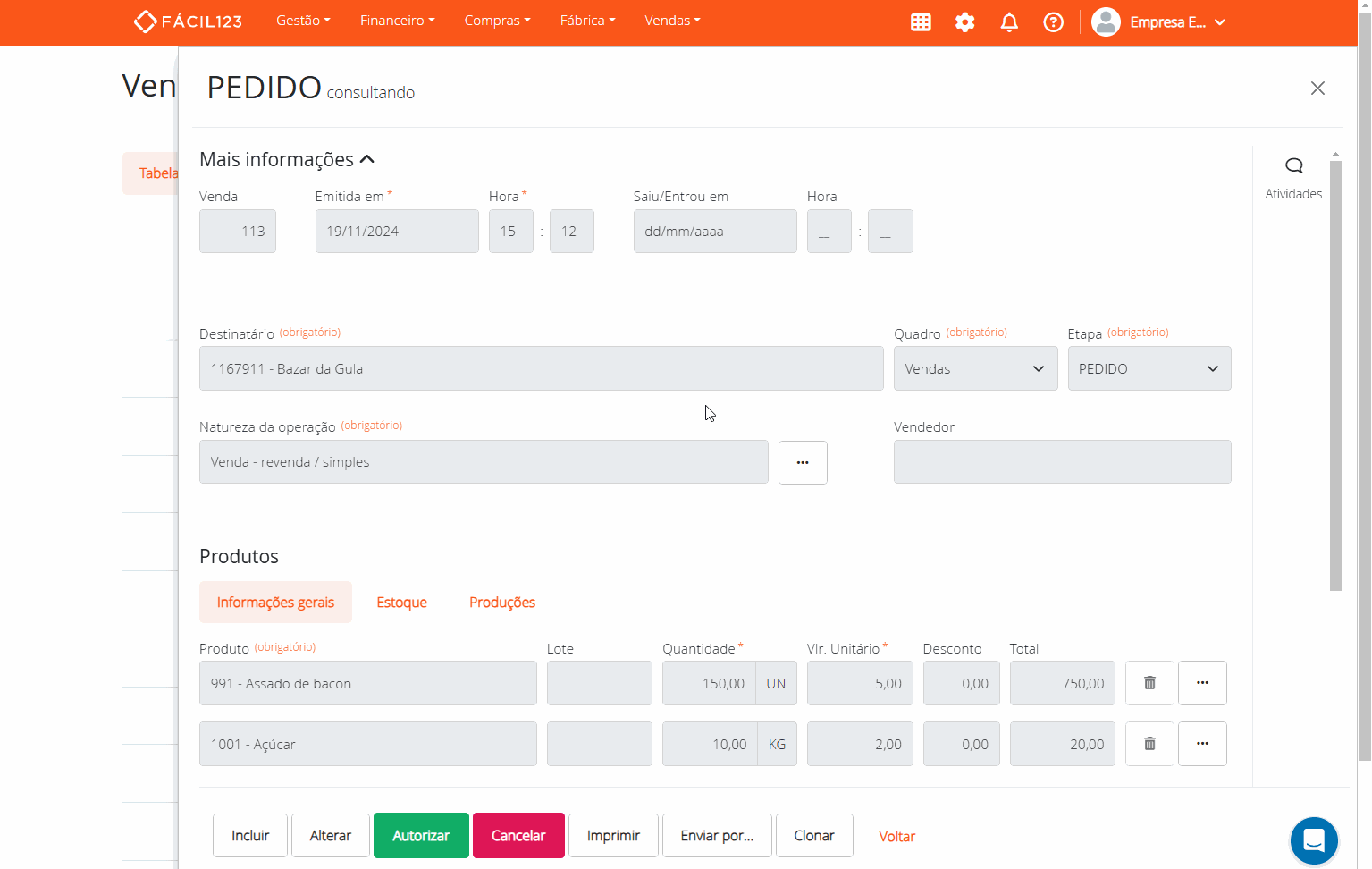Click the Vendedor input field
The height and width of the screenshot is (869, 1372).
pos(1062,462)
